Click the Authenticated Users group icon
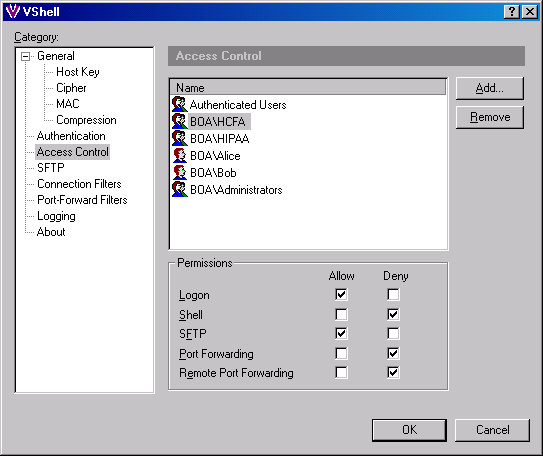The width and height of the screenshot is (543, 456). point(179,104)
